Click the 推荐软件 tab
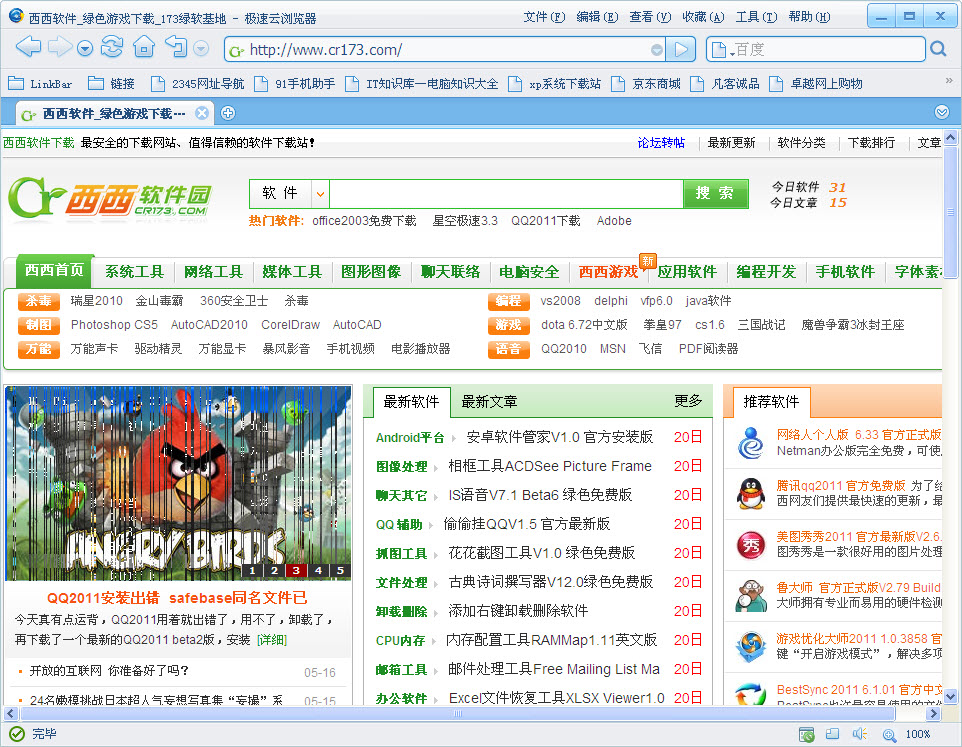962x747 pixels. tap(771, 402)
